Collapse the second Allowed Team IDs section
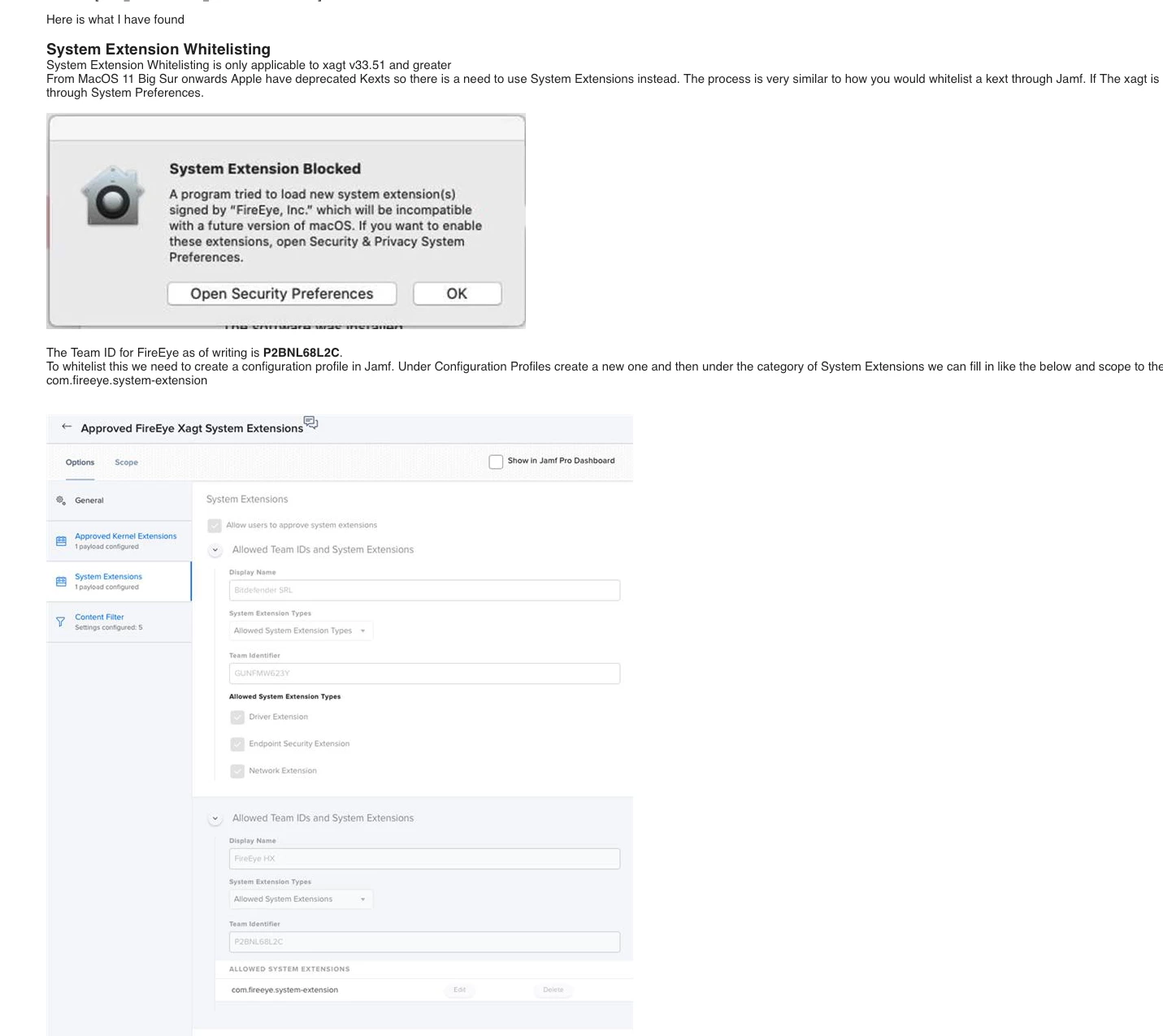Viewport: 1163px width, 1036px height. point(215,819)
